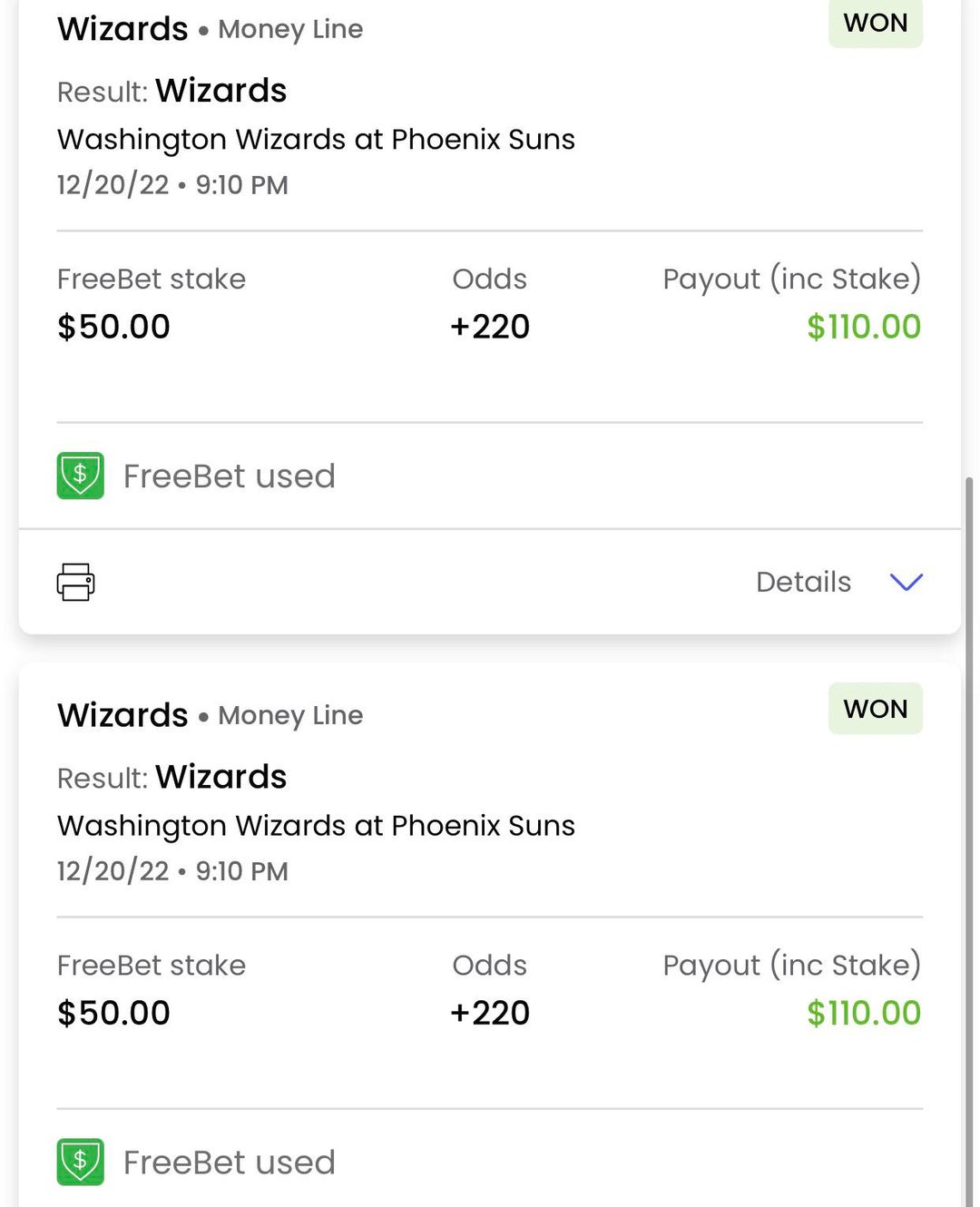
Task: Click the Wizards at Suns matchup in first bet
Action: click(x=316, y=140)
